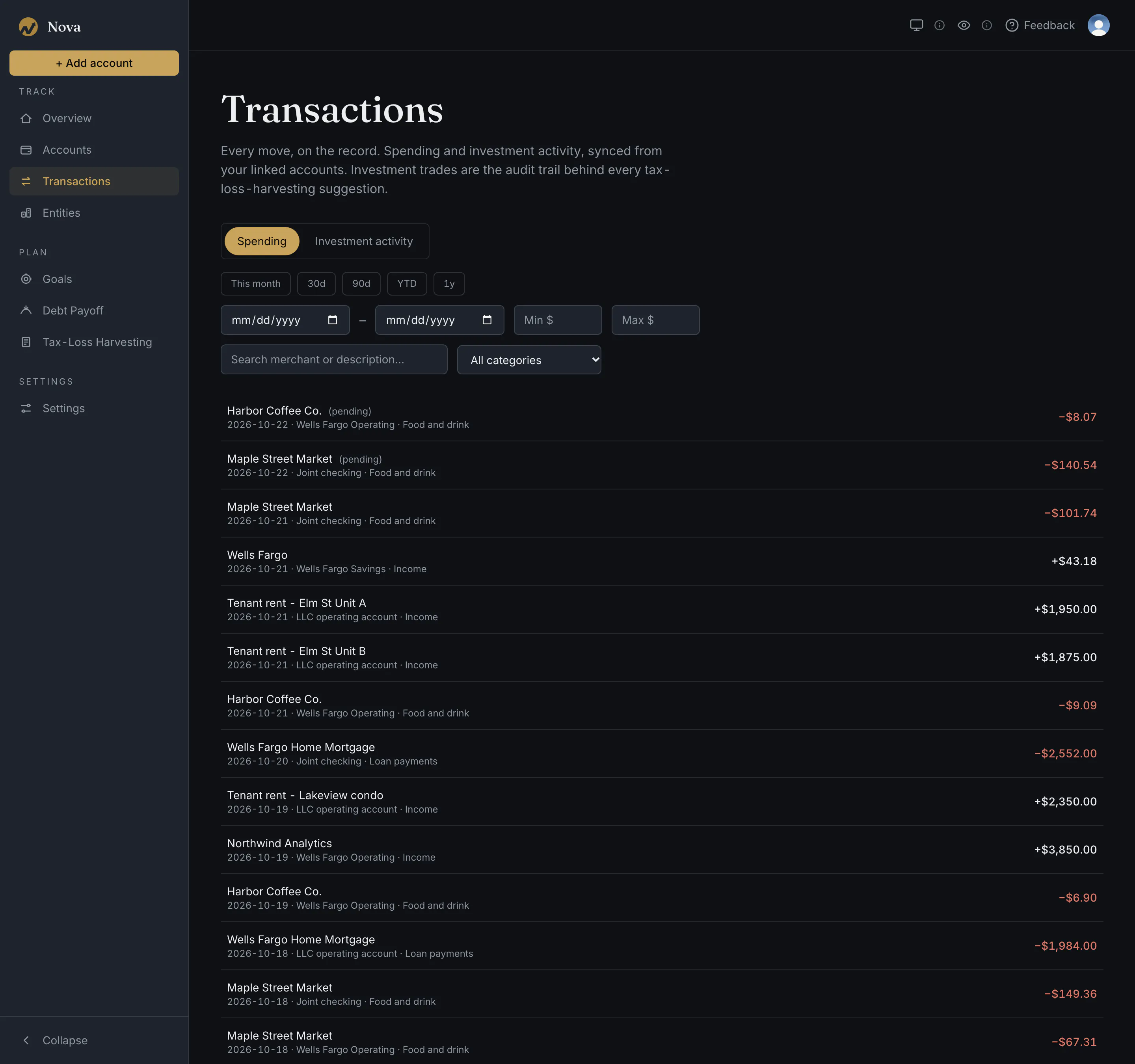Select the Spending tab
Image resolution: width=1135 pixels, height=1064 pixels.
click(x=262, y=241)
